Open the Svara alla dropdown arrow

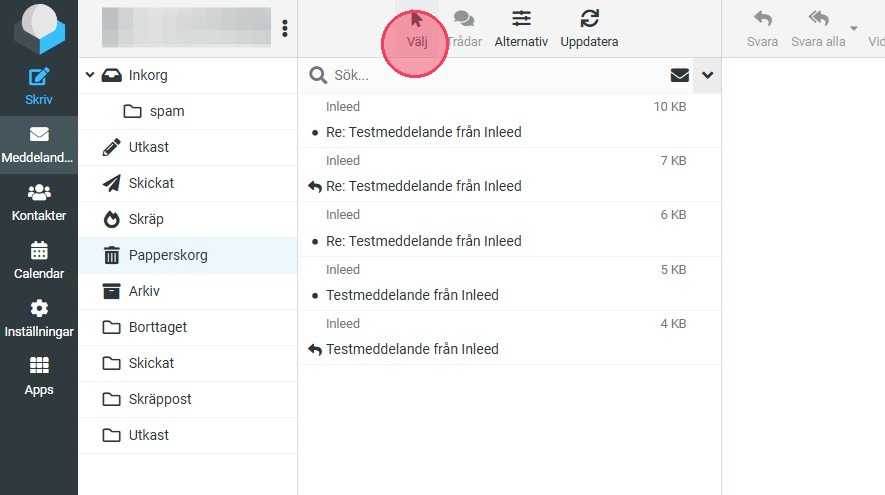click(853, 28)
